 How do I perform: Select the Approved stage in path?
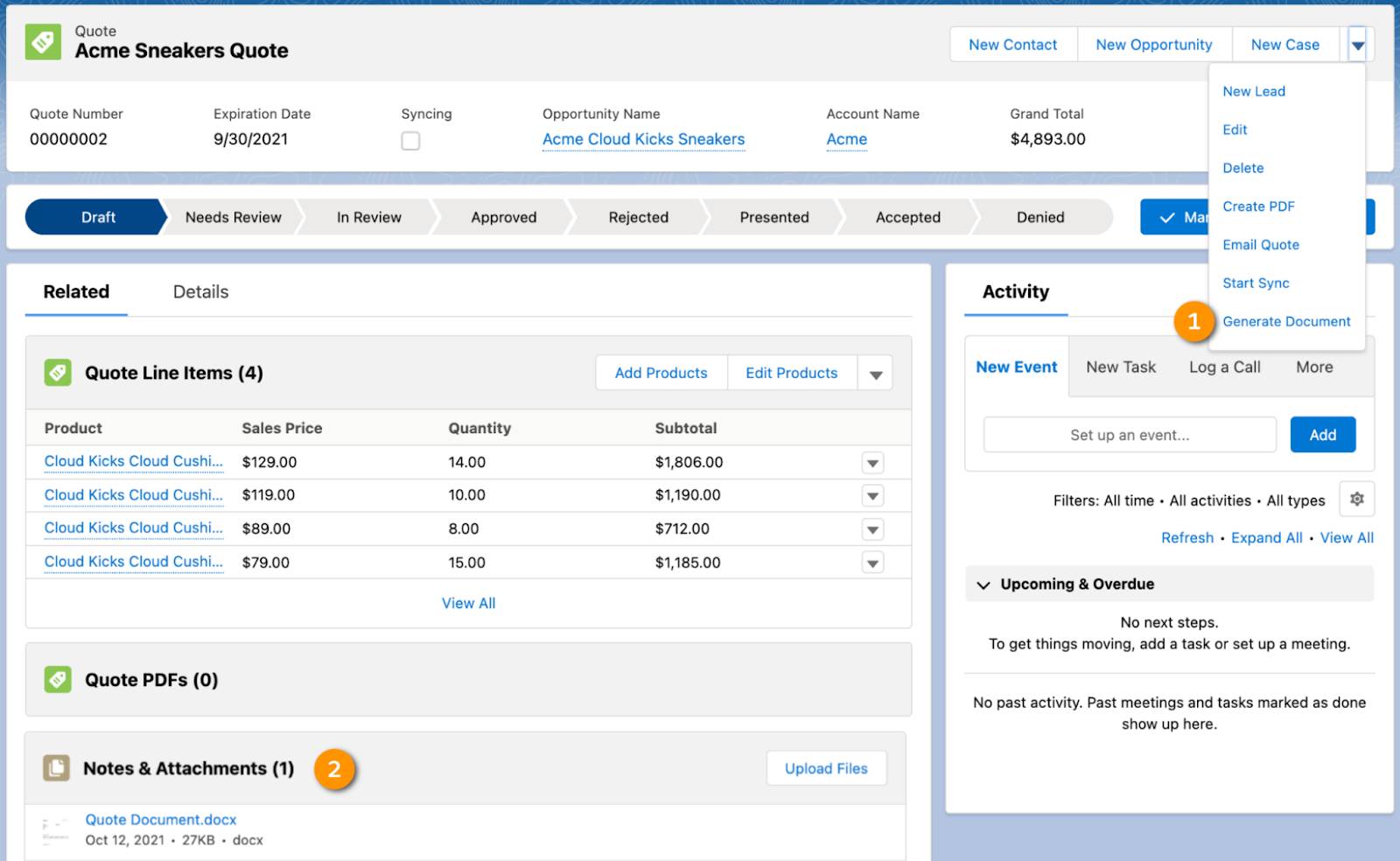click(x=503, y=217)
